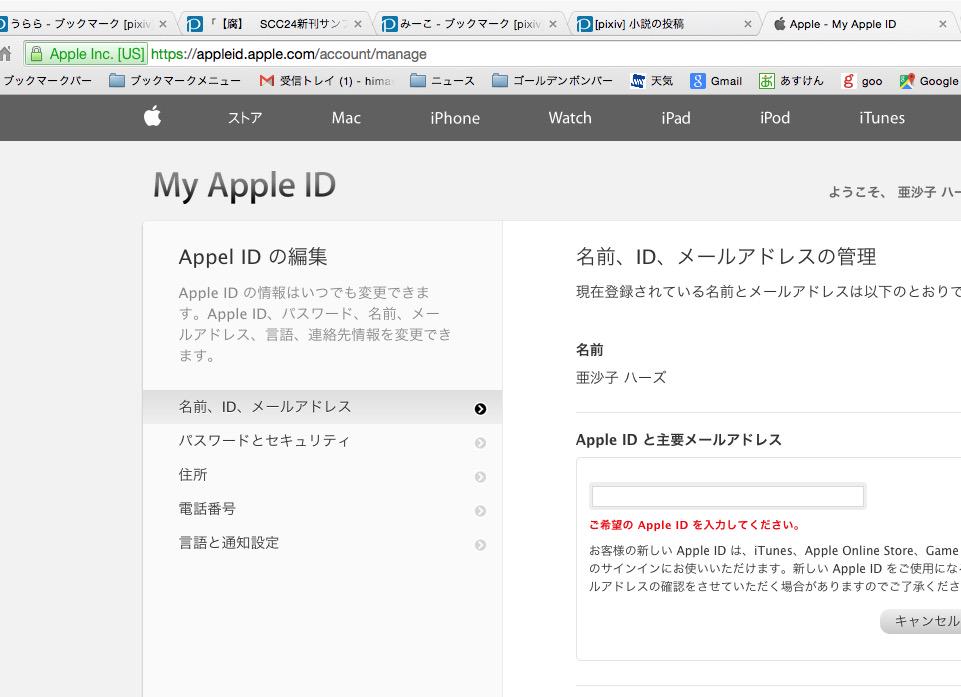Open iPhone in Apple navigation bar
961x697 pixels.
[455, 118]
